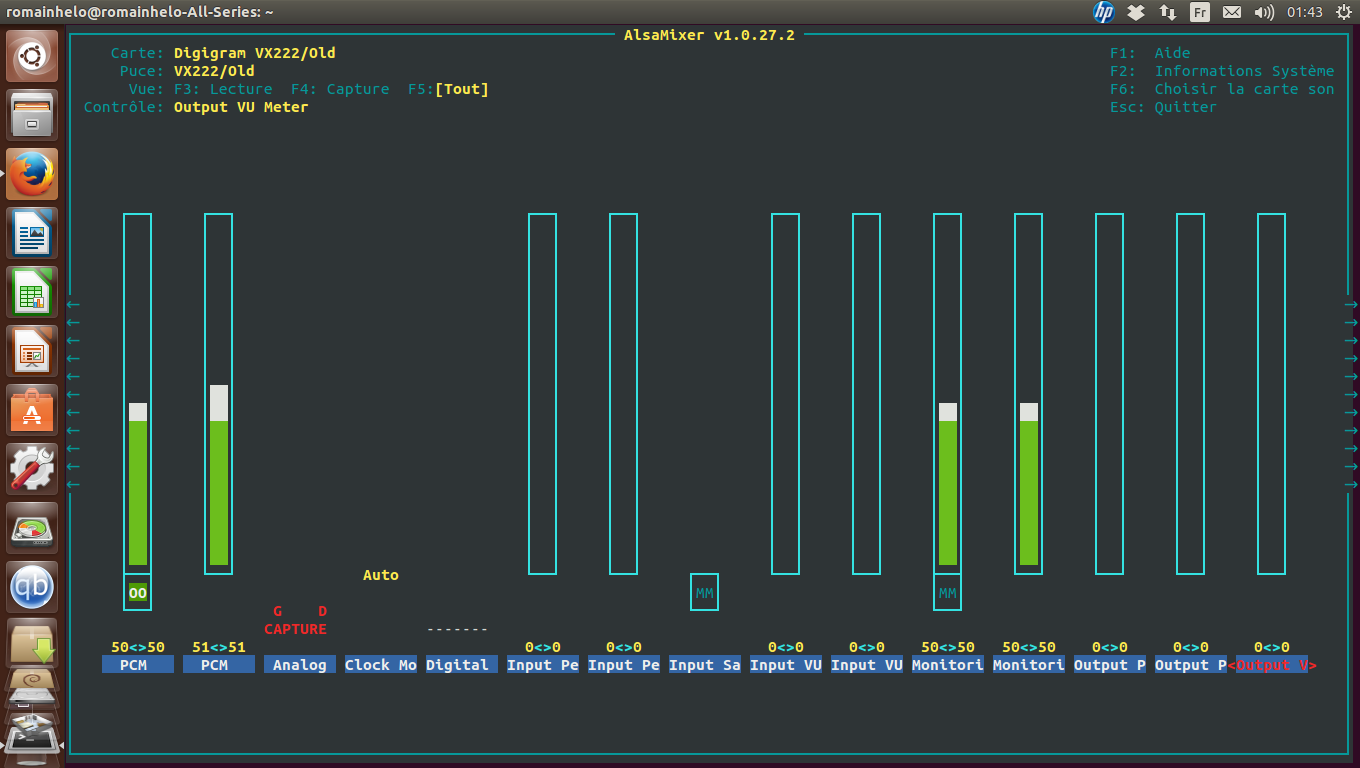The width and height of the screenshot is (1360, 768).
Task: Click the HP indicator in the top panel
Action: [x=1104, y=12]
